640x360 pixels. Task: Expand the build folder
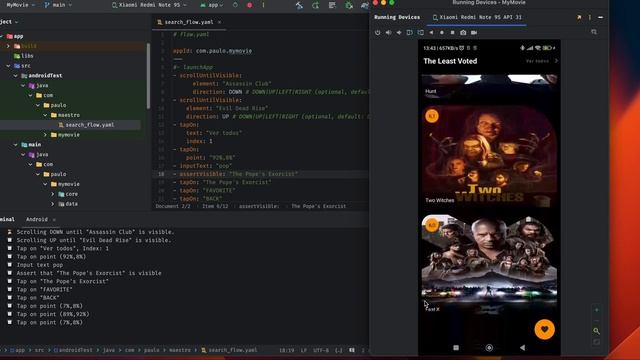pos(8,46)
